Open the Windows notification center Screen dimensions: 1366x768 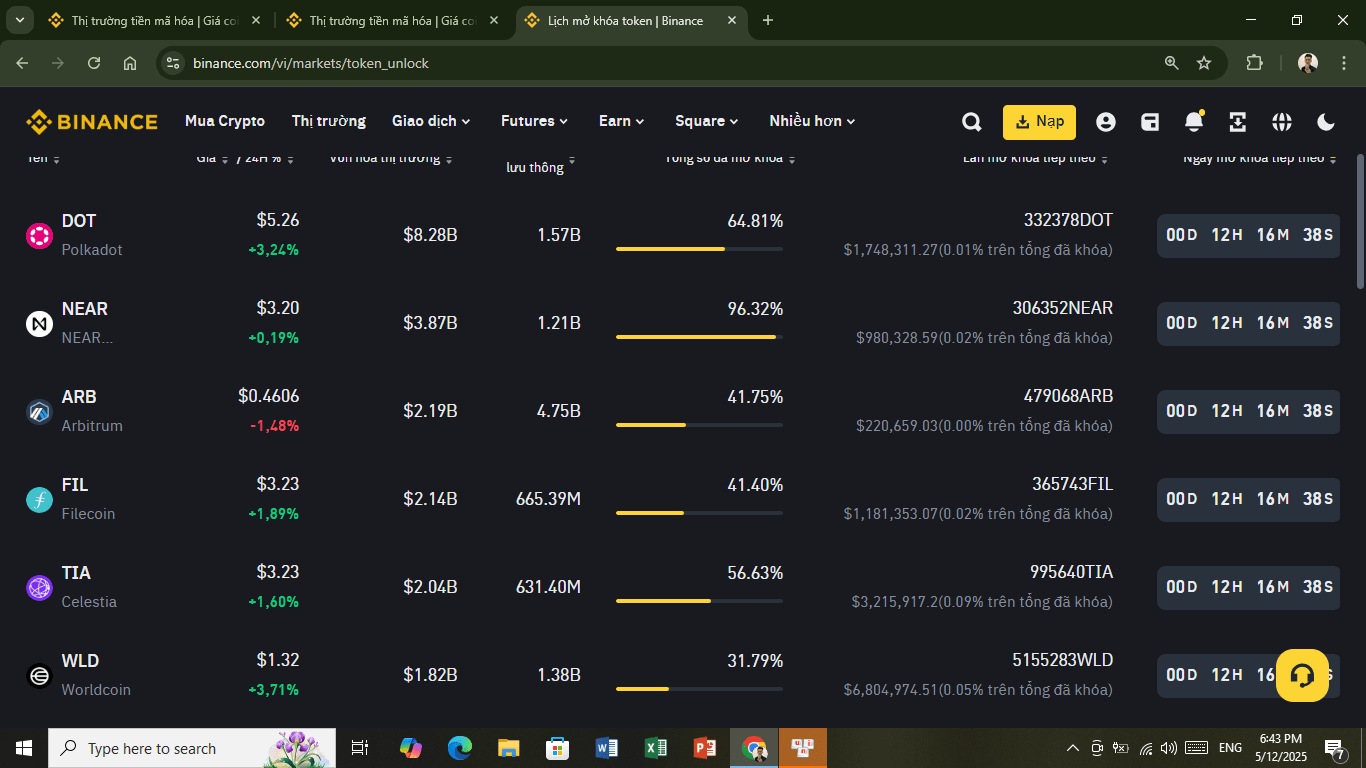[1335, 748]
